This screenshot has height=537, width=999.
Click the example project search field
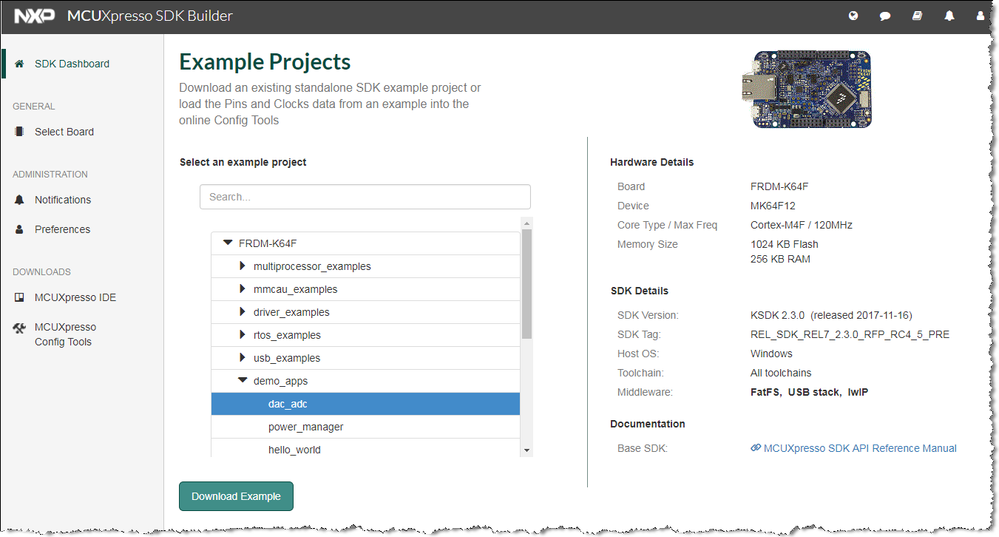click(x=365, y=197)
